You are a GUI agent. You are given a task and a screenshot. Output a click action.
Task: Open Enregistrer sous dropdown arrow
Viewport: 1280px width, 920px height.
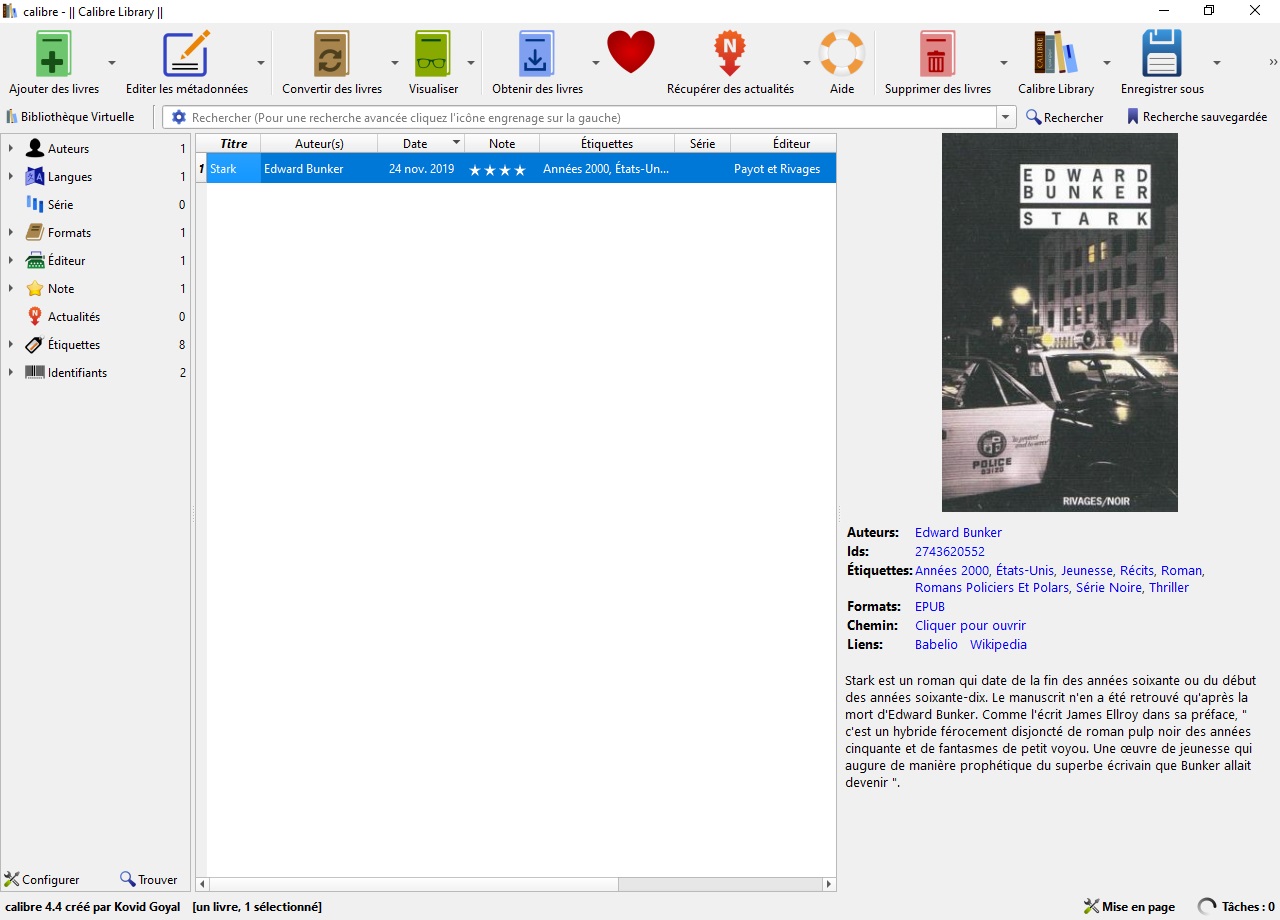coord(1217,62)
